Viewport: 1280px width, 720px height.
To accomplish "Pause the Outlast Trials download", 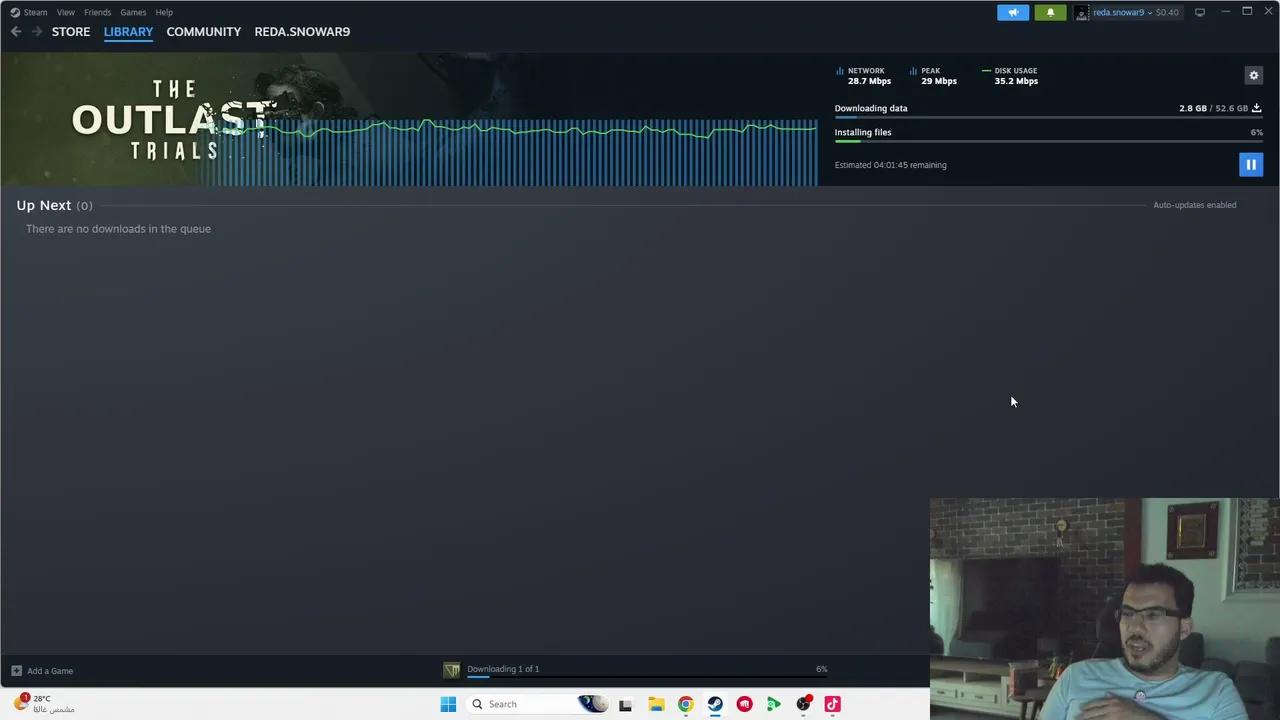I will pyautogui.click(x=1251, y=165).
